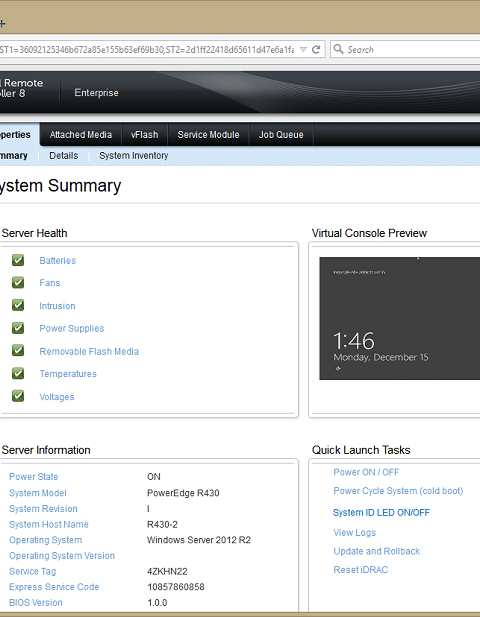Select the service tag 4ZKHN22

pos(167,571)
